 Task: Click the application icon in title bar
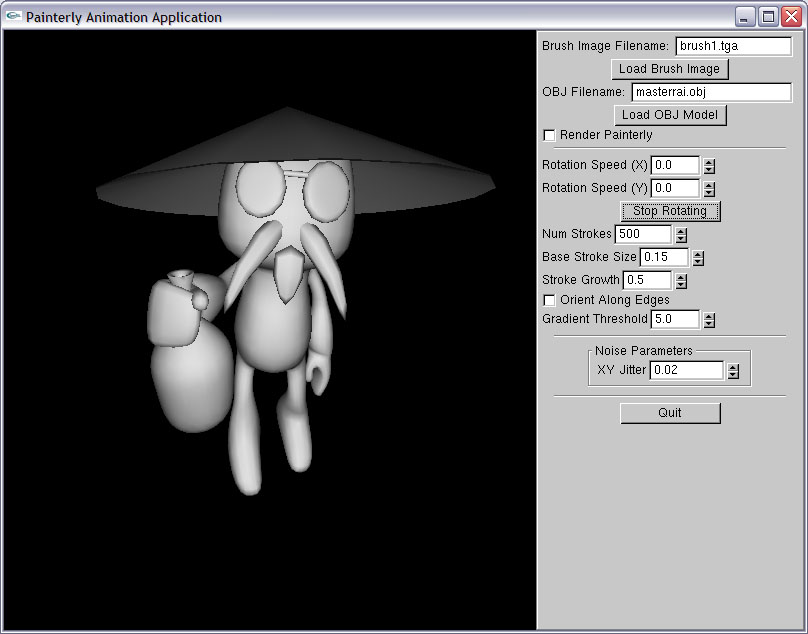click(x=13, y=16)
